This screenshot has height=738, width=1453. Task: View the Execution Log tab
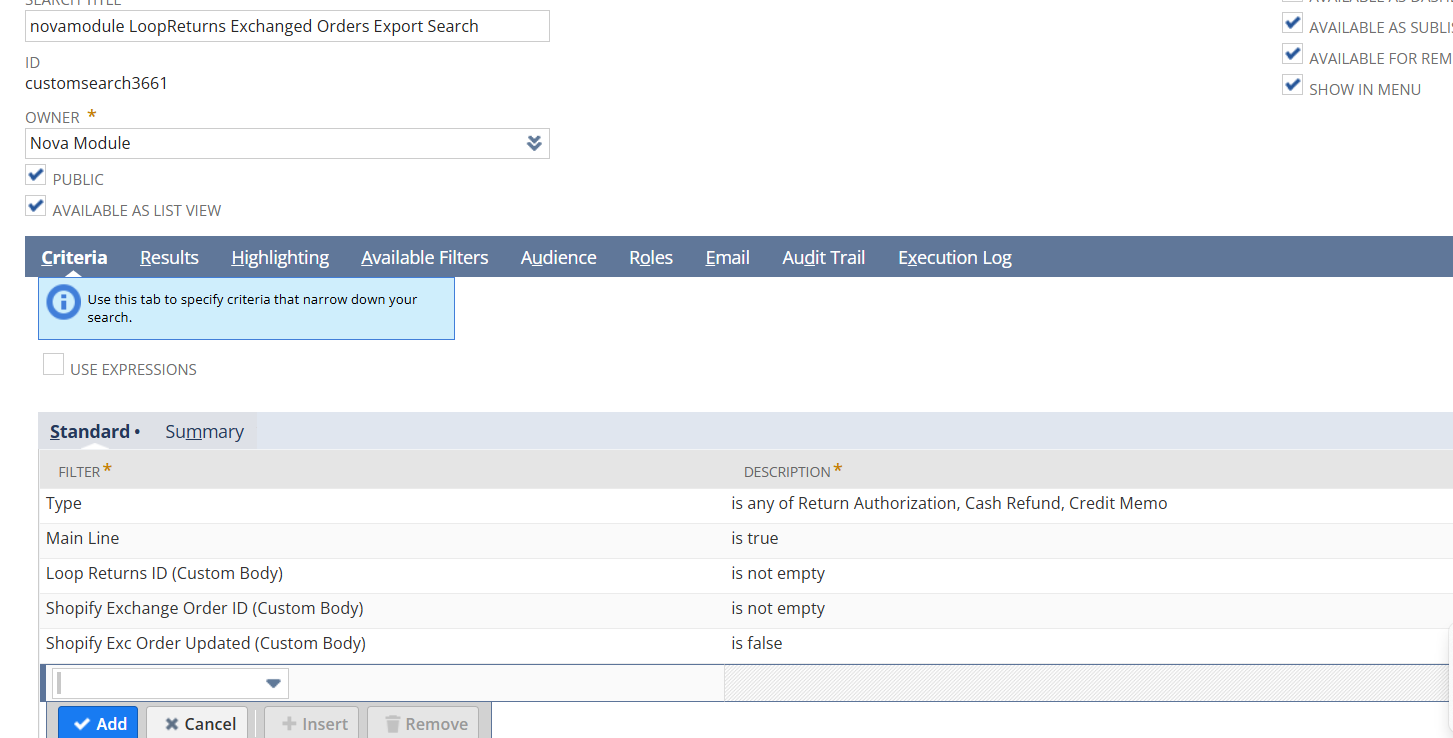(954, 257)
